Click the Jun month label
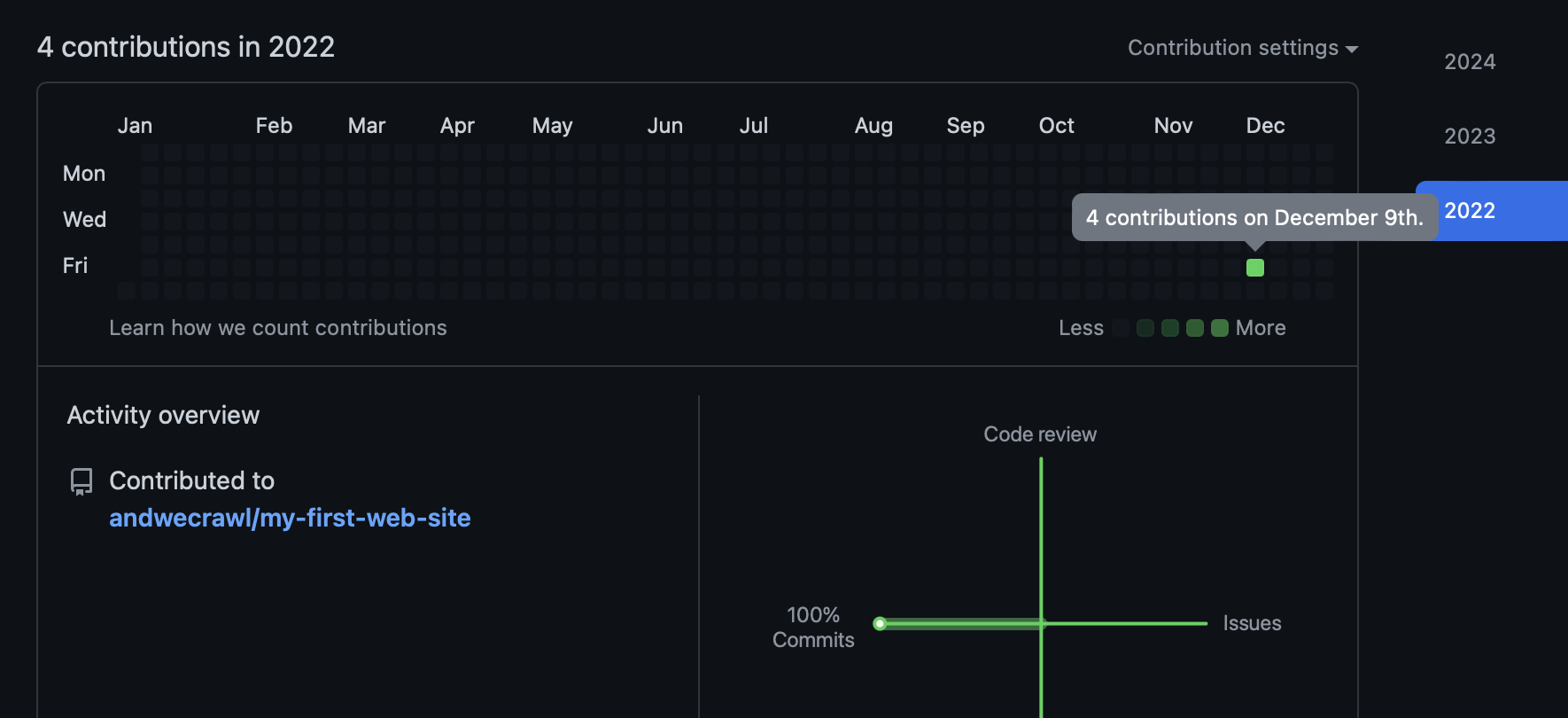Screen dimensions: 1568x718 (x=664, y=126)
